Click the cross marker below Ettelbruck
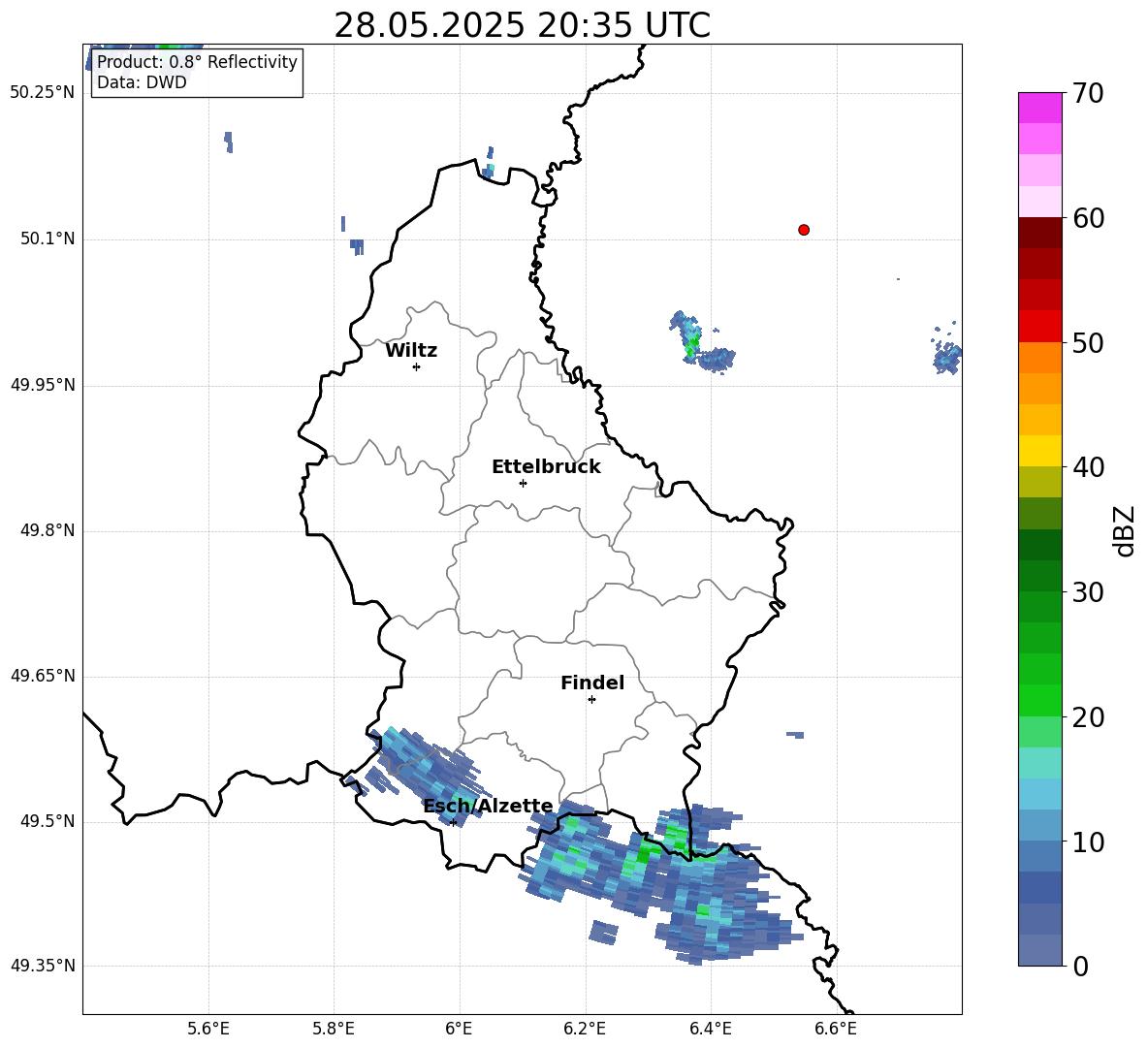Viewport: 1148px width, 1048px height. [523, 483]
